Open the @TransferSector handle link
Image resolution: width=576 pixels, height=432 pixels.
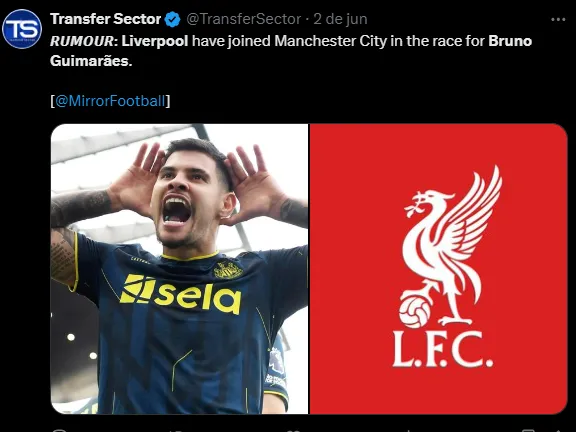click(x=244, y=19)
